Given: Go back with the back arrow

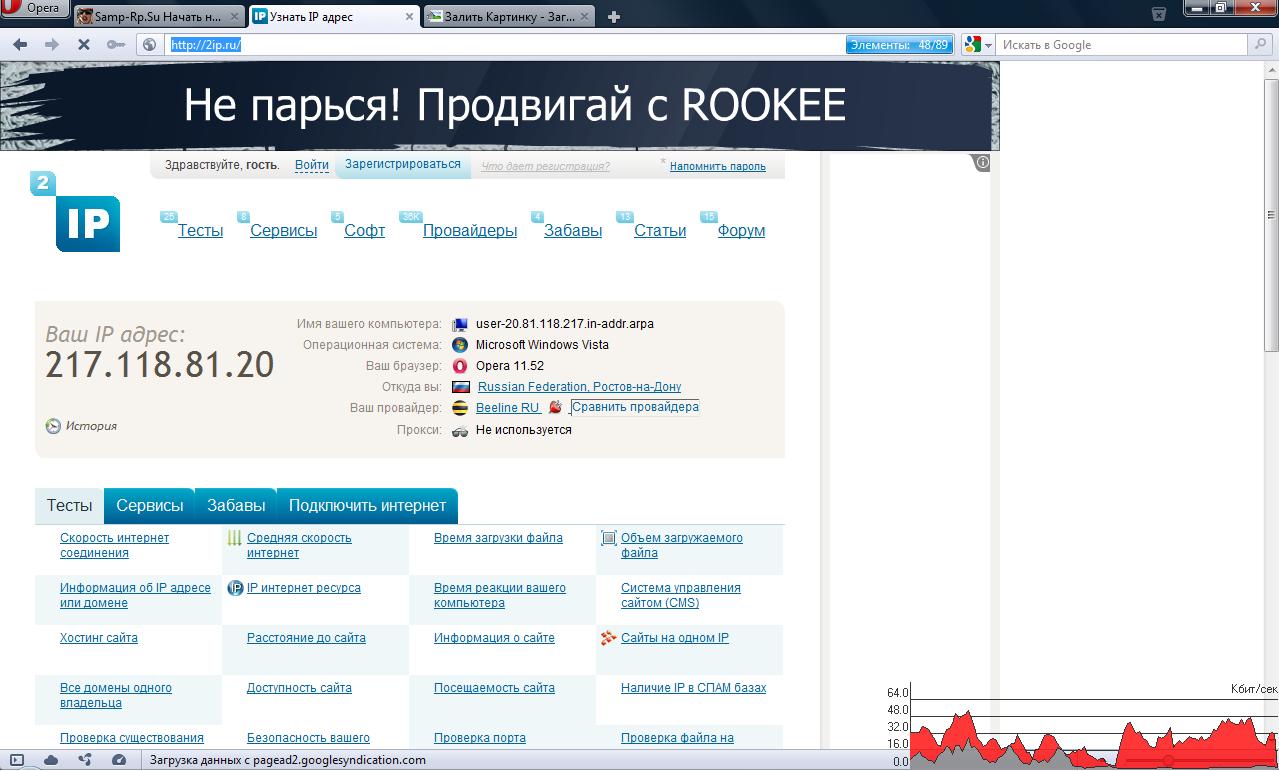Looking at the screenshot, I should tap(20, 45).
